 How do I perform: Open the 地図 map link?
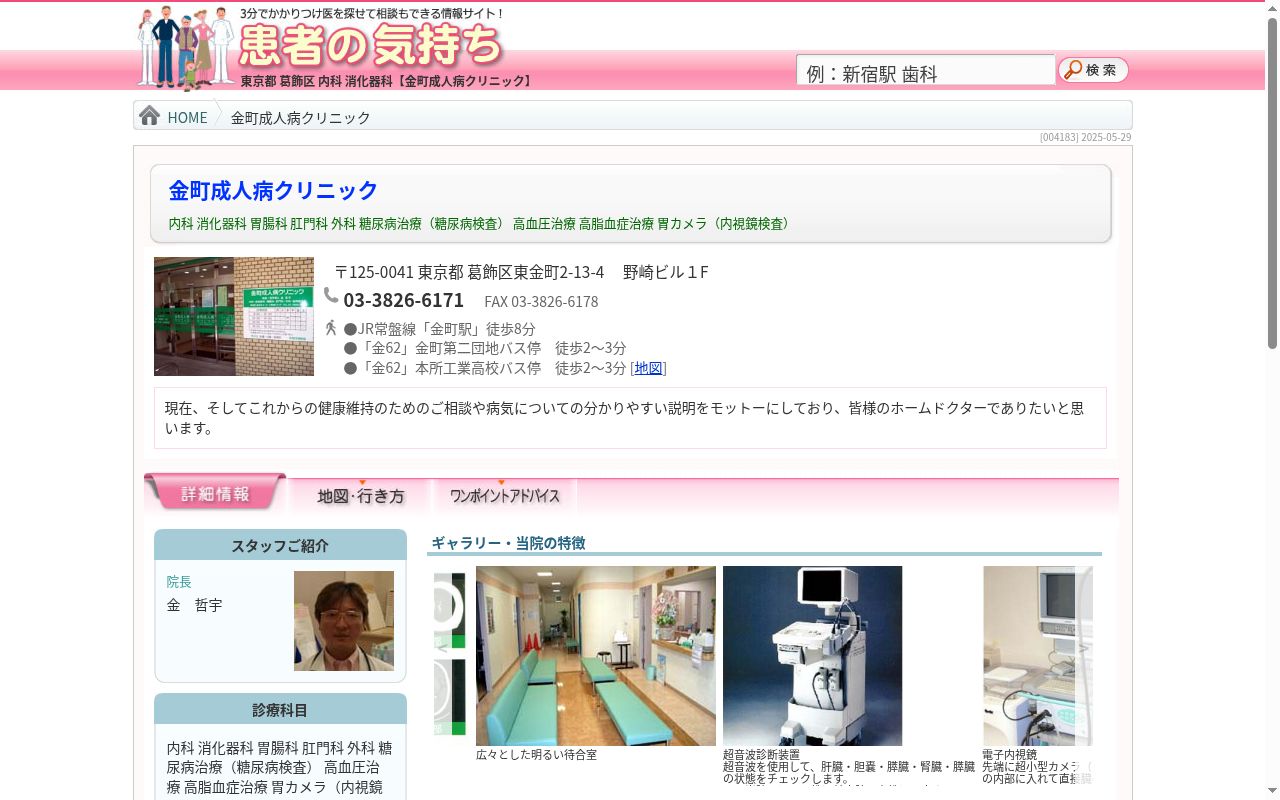[x=648, y=368]
